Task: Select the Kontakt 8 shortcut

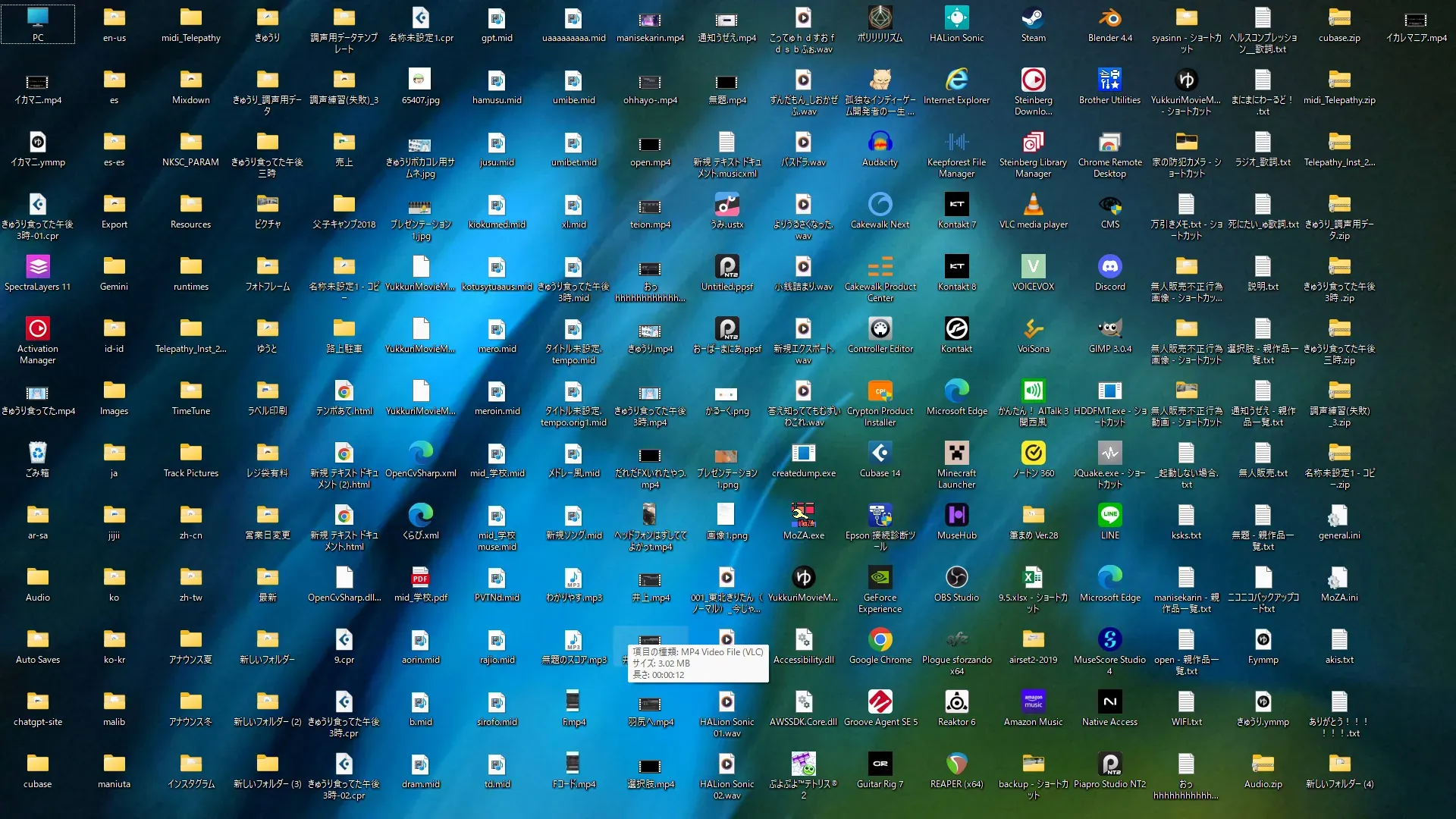Action: [956, 267]
